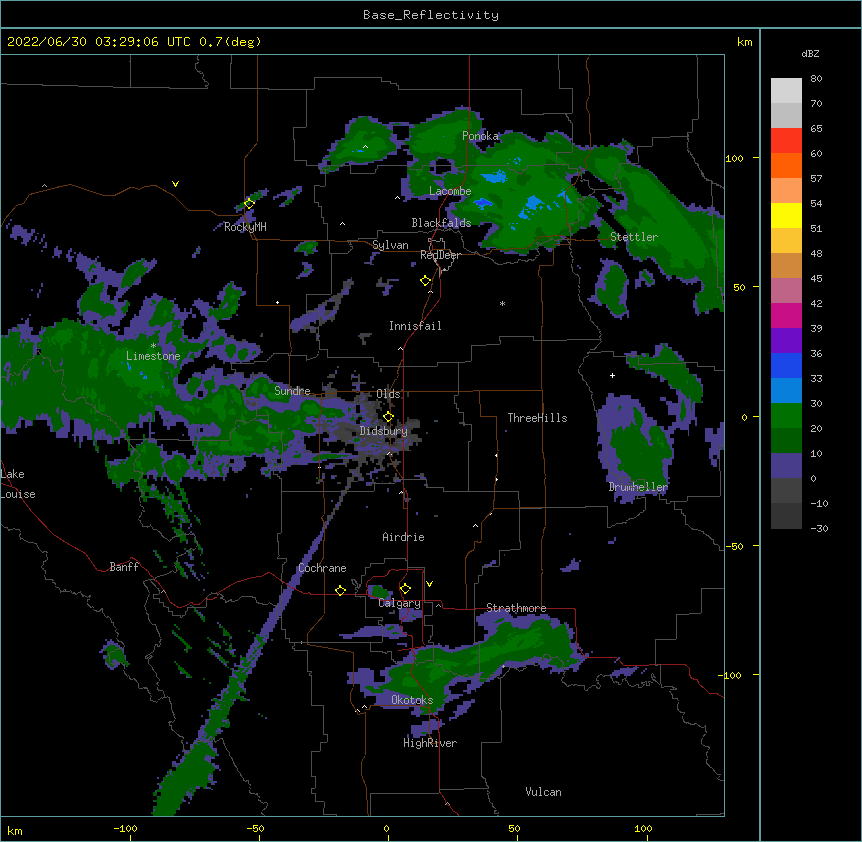Click the Base_Reflectivity title text

(x=431, y=15)
